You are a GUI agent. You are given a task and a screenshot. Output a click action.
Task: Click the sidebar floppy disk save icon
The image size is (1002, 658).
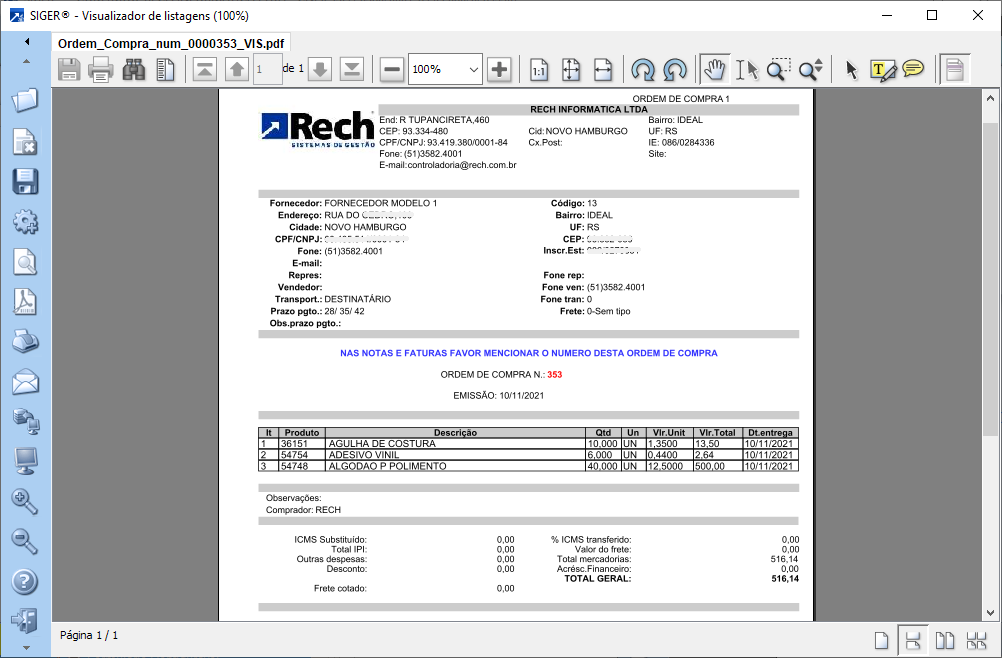tap(24, 181)
